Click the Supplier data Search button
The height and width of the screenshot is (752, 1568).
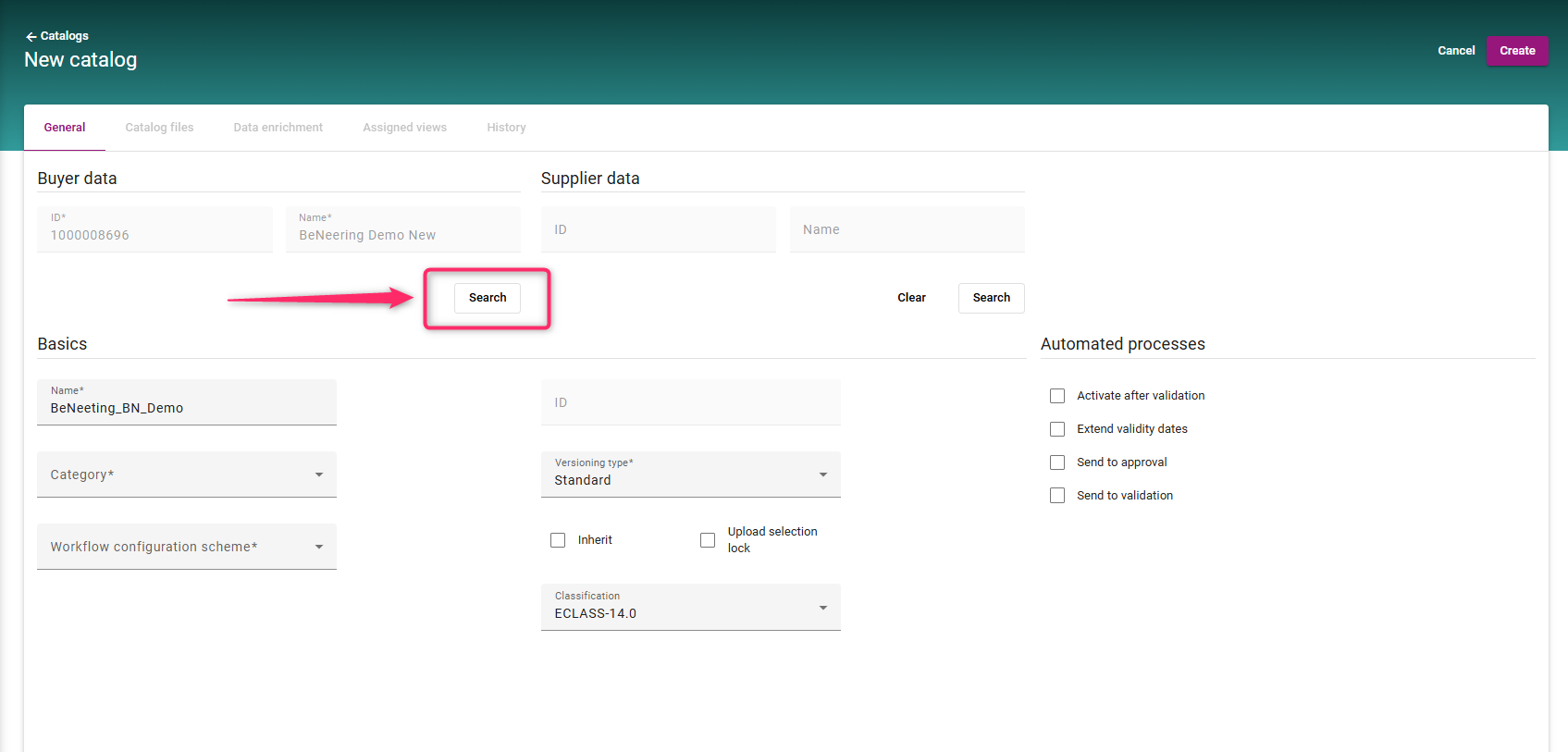(991, 298)
